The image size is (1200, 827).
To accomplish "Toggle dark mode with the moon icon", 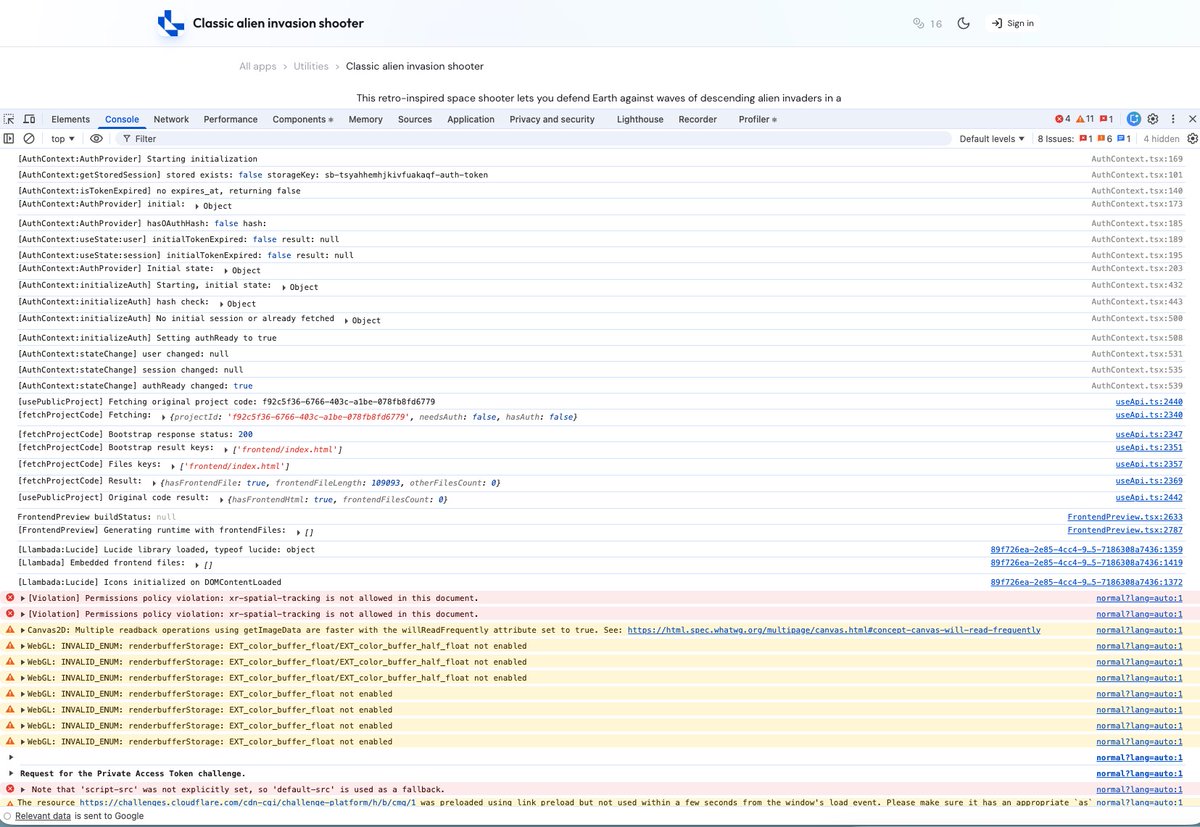I will coord(964,23).
